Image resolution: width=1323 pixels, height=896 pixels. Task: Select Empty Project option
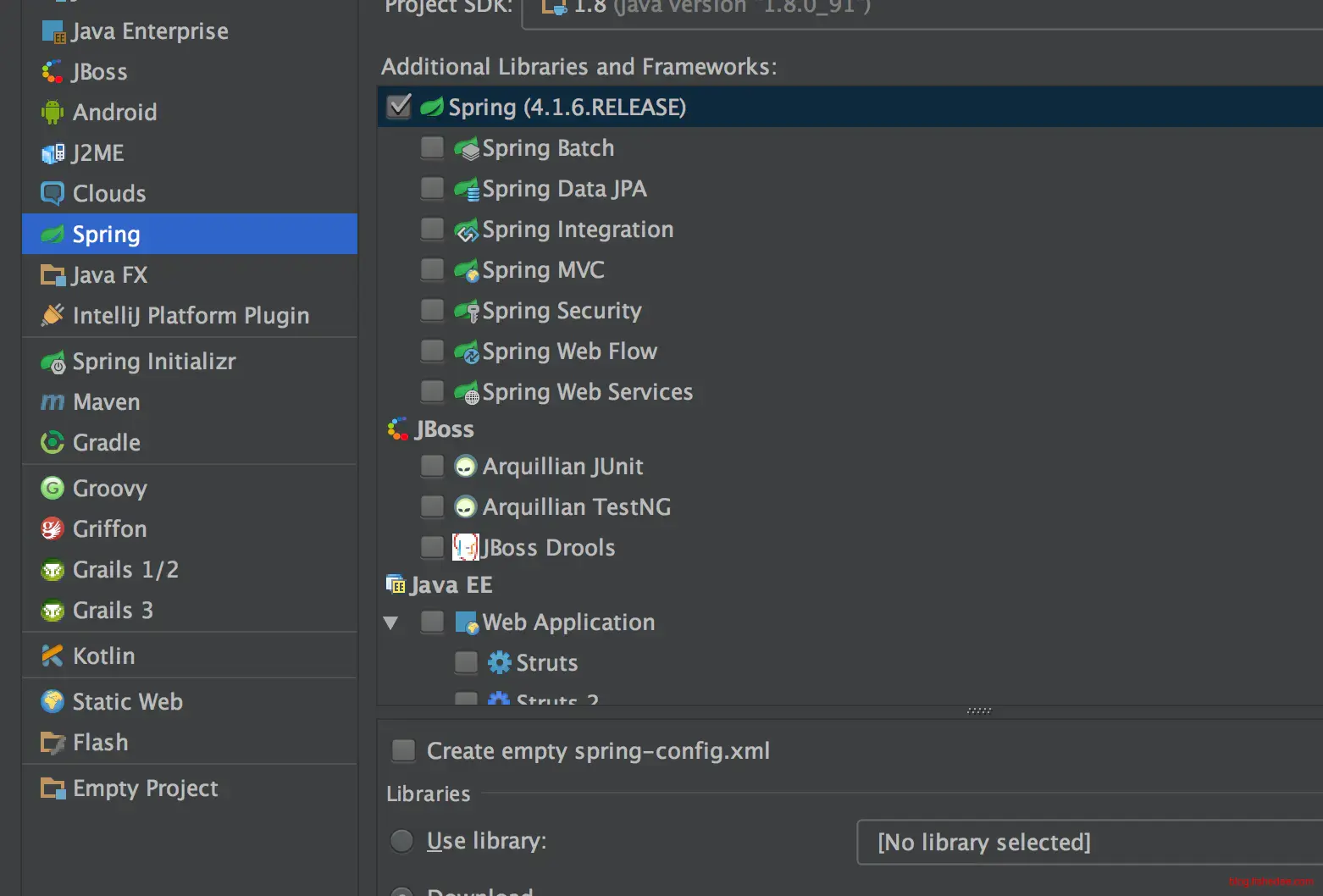(145, 788)
